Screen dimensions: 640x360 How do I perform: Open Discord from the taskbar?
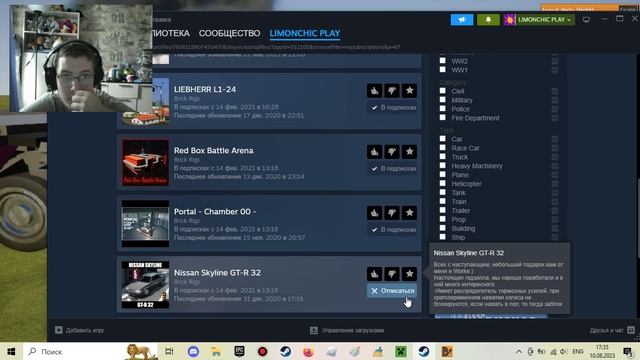coord(193,351)
